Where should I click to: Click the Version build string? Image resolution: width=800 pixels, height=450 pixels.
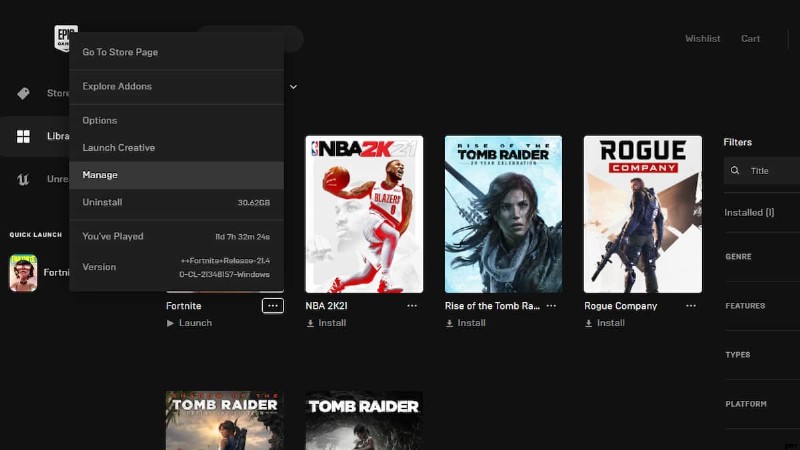tap(224, 267)
